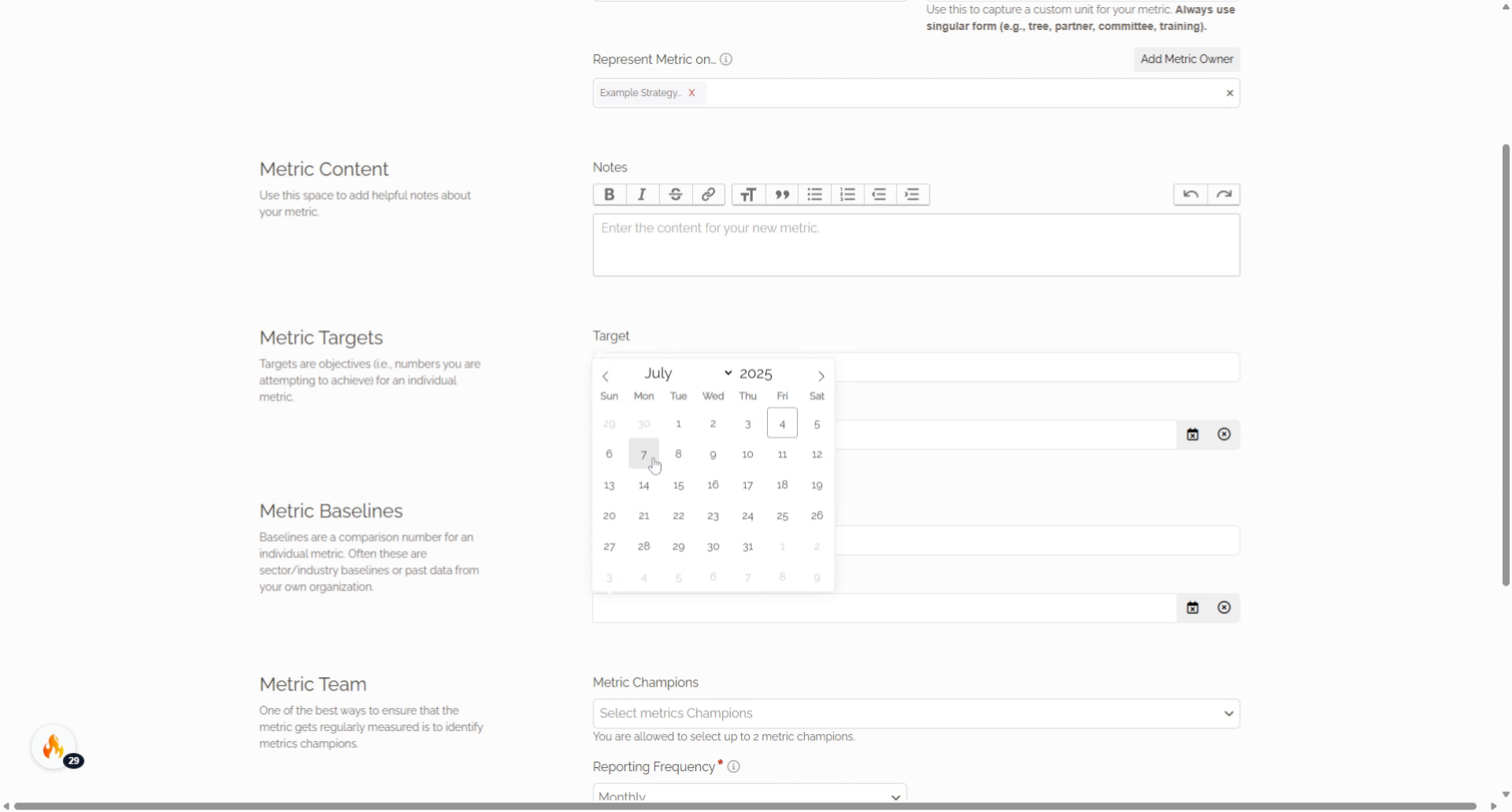This screenshot has width=1512, height=812.
Task: Go to previous month in calendar
Action: click(x=606, y=376)
